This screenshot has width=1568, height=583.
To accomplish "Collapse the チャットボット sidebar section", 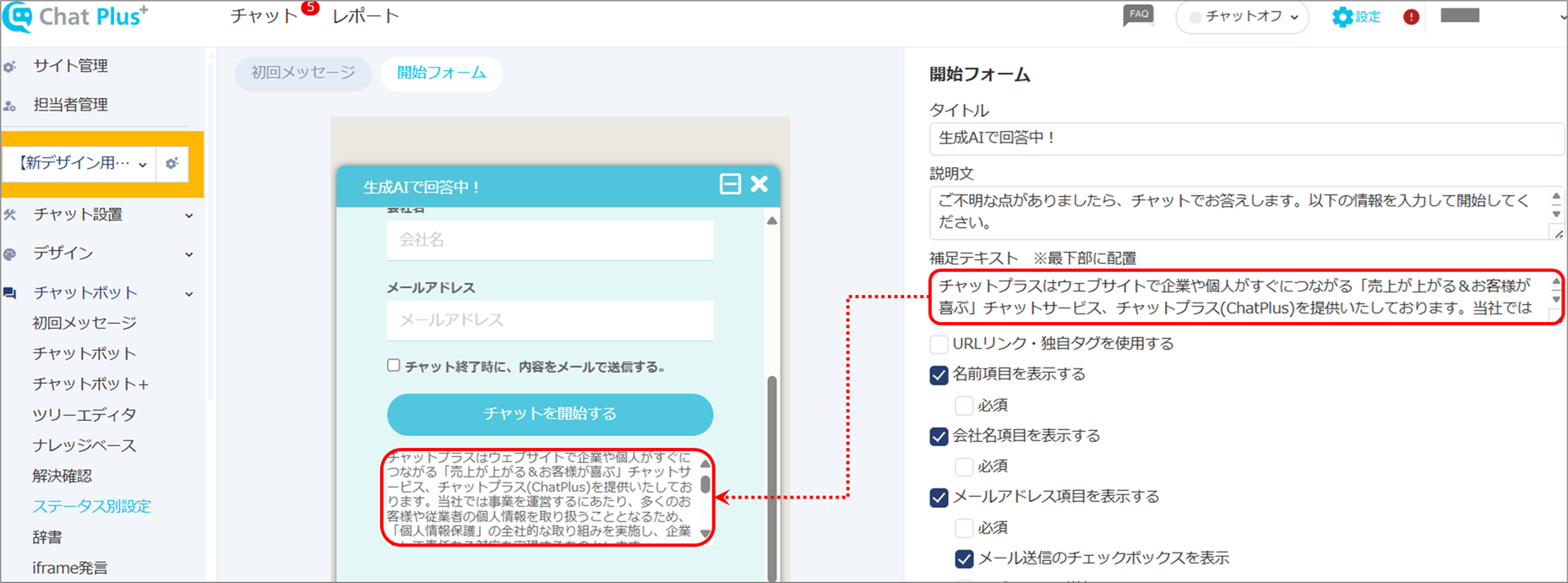I will [189, 294].
